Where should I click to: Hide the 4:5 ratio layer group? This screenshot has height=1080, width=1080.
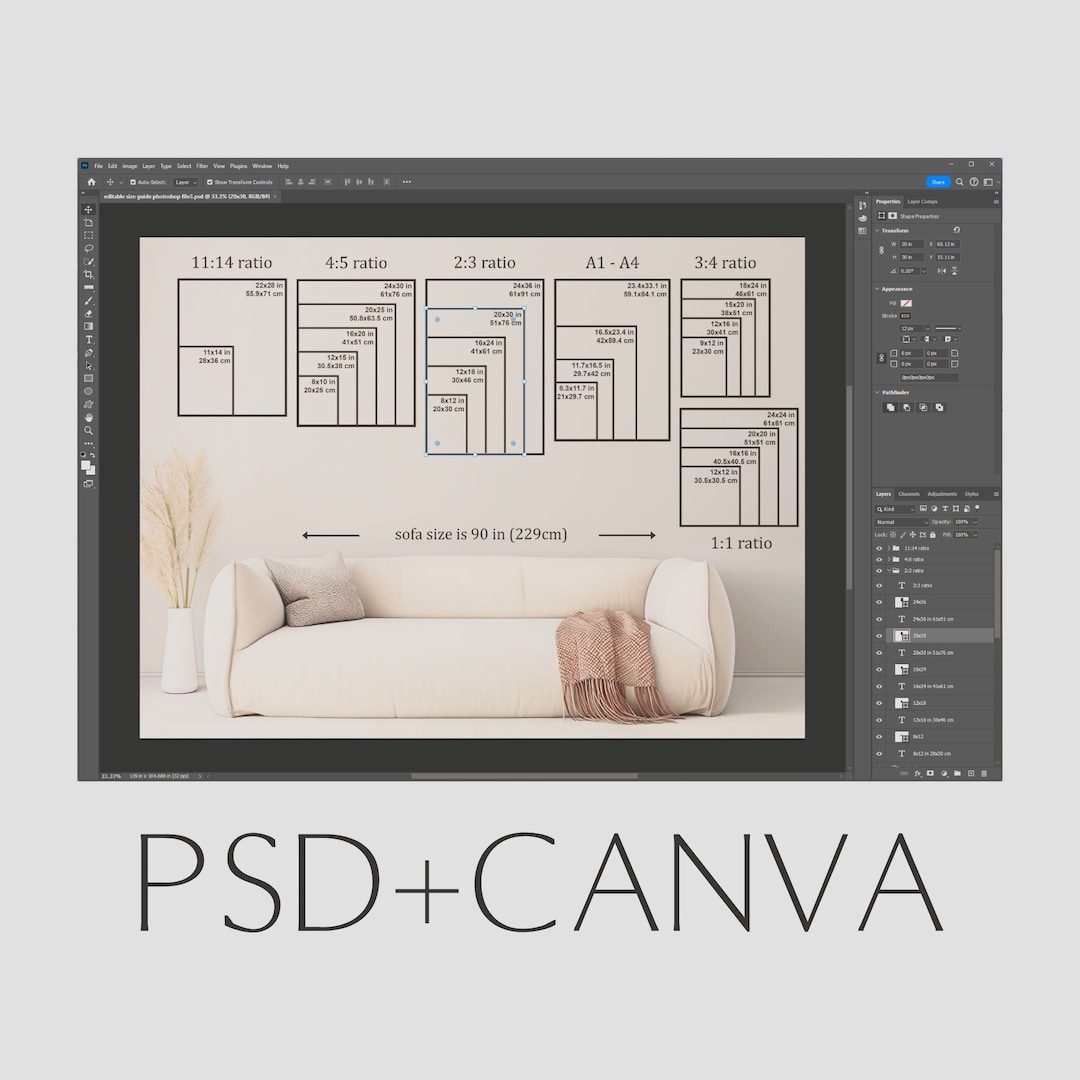pos(879,559)
